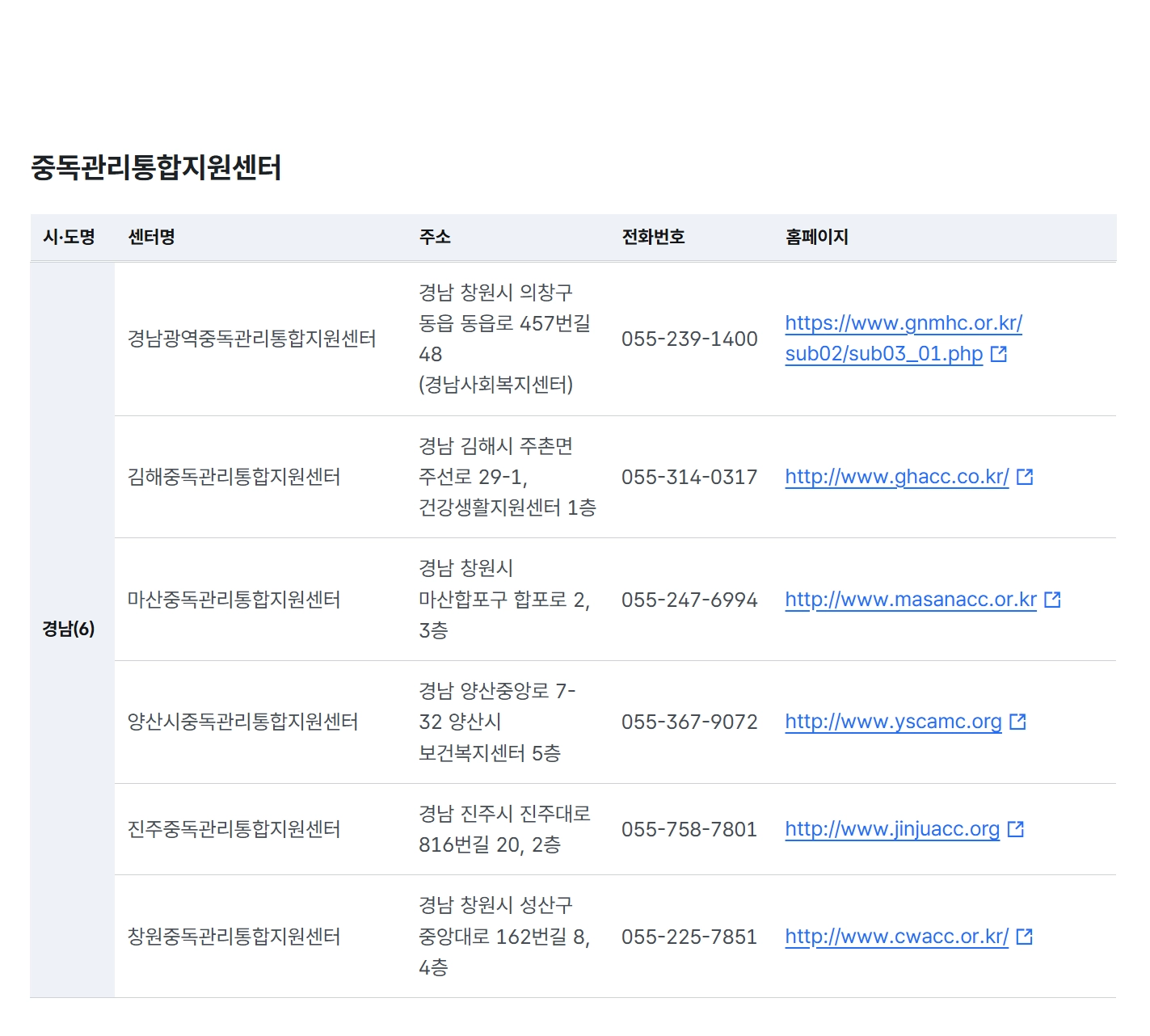Click the 양산시중독관리통합지원센터 address cell
Image resolution: width=1150 pixels, height=1036 pixels.
499,721
